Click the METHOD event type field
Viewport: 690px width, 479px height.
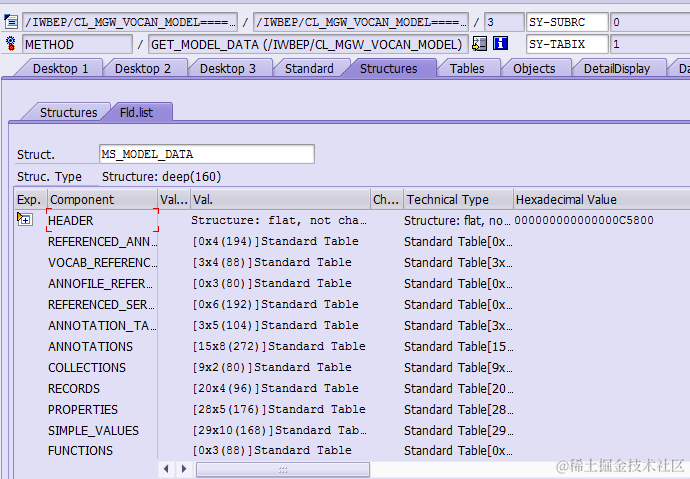[77, 44]
